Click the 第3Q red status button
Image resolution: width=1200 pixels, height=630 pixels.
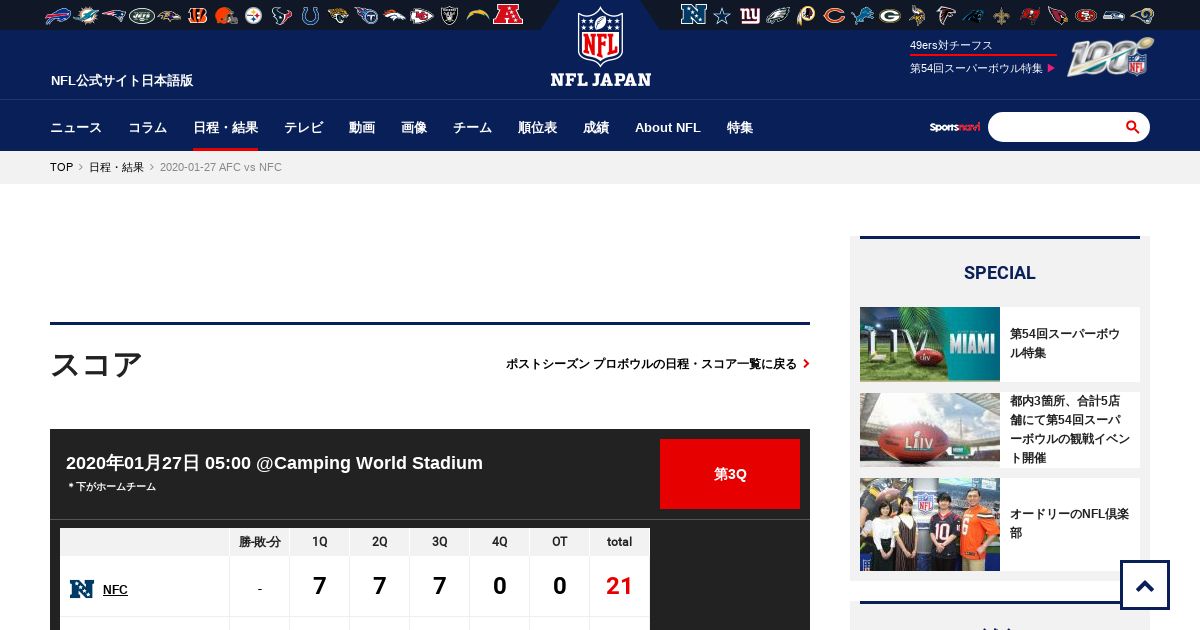coord(730,474)
